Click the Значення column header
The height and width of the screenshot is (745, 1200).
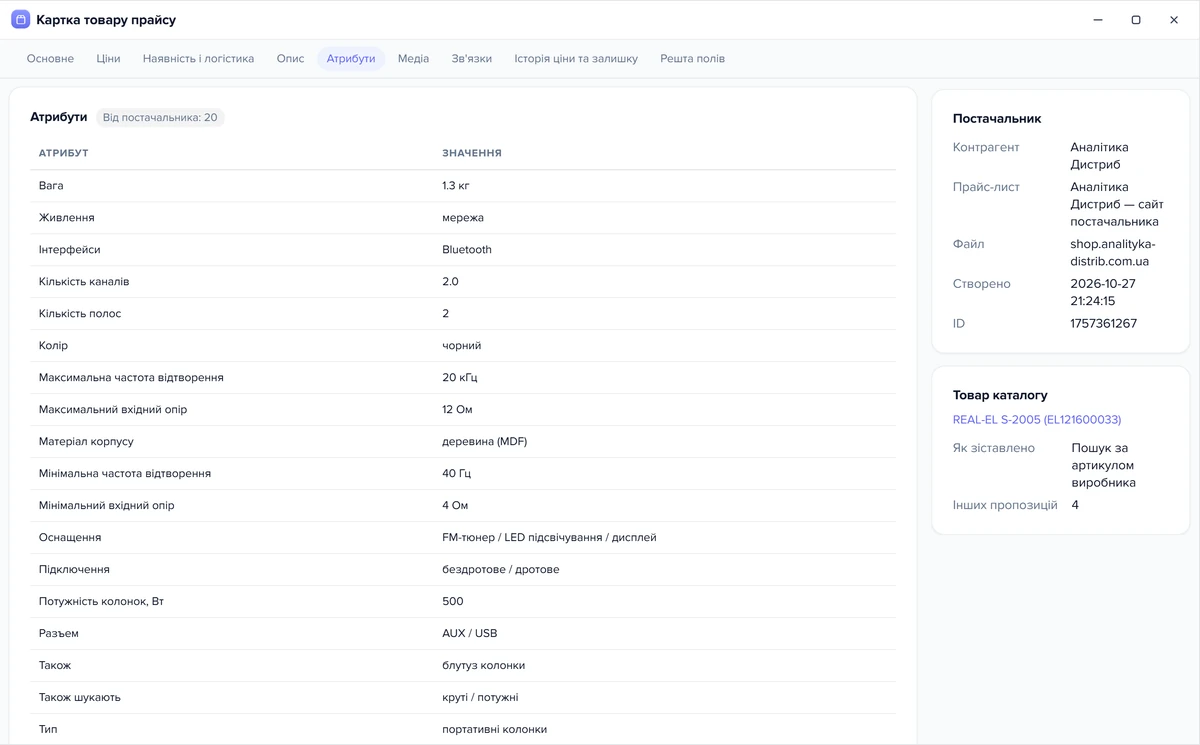coord(472,153)
